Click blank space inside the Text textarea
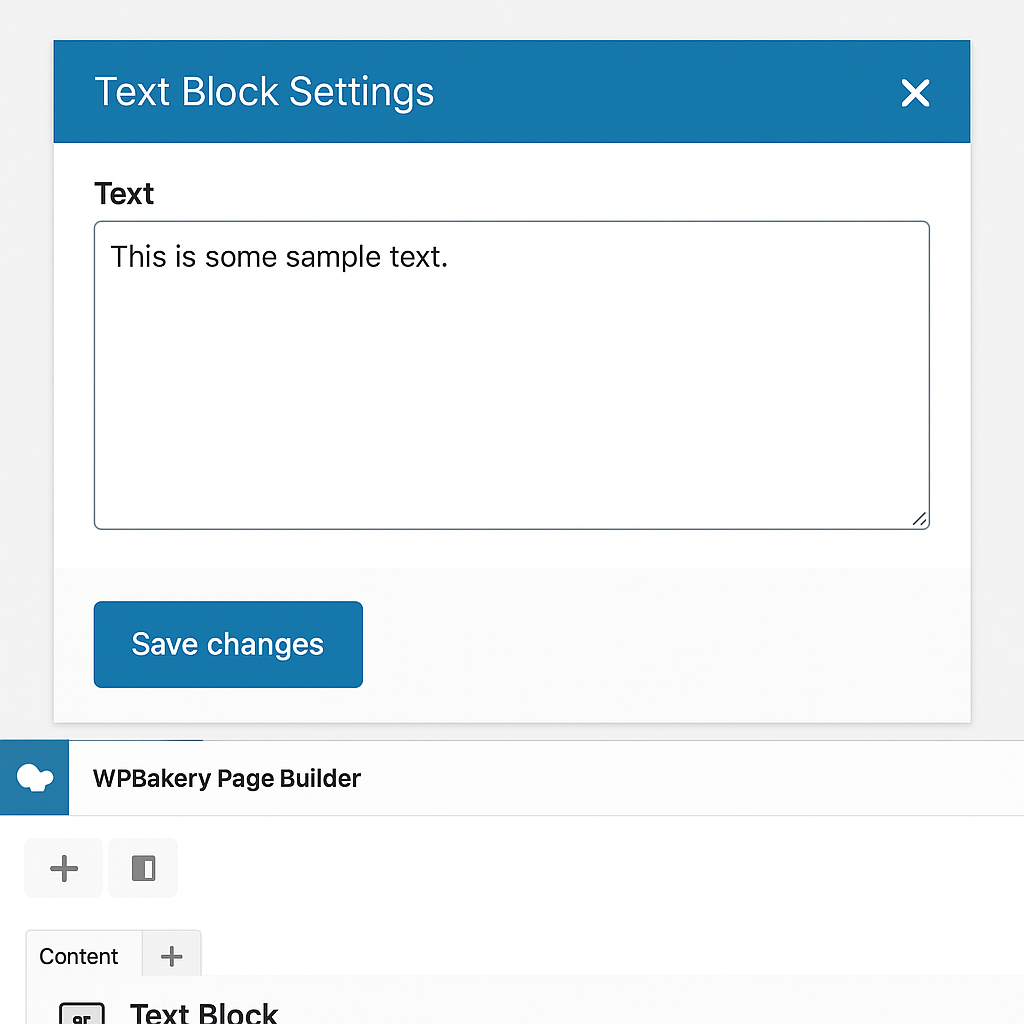1024x1024 pixels. click(x=511, y=405)
